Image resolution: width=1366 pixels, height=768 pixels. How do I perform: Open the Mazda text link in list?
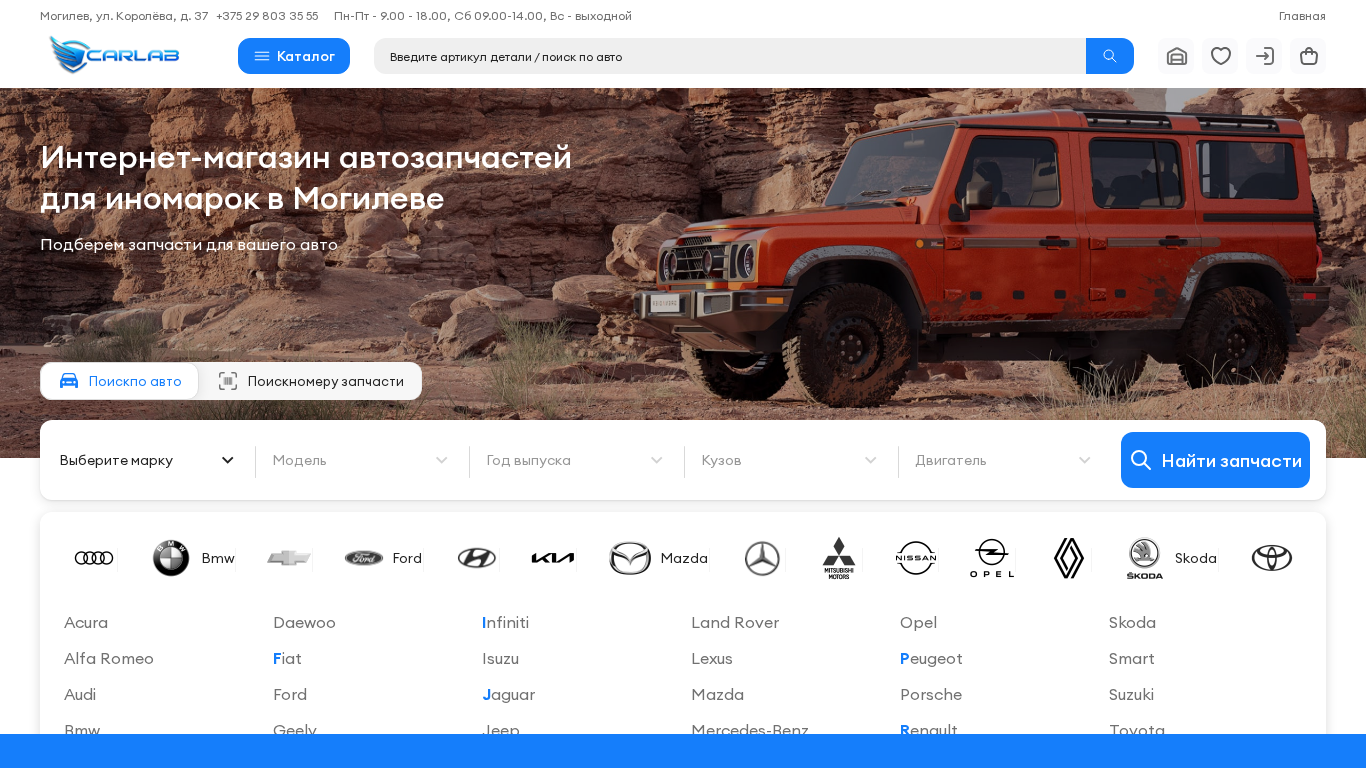point(717,694)
